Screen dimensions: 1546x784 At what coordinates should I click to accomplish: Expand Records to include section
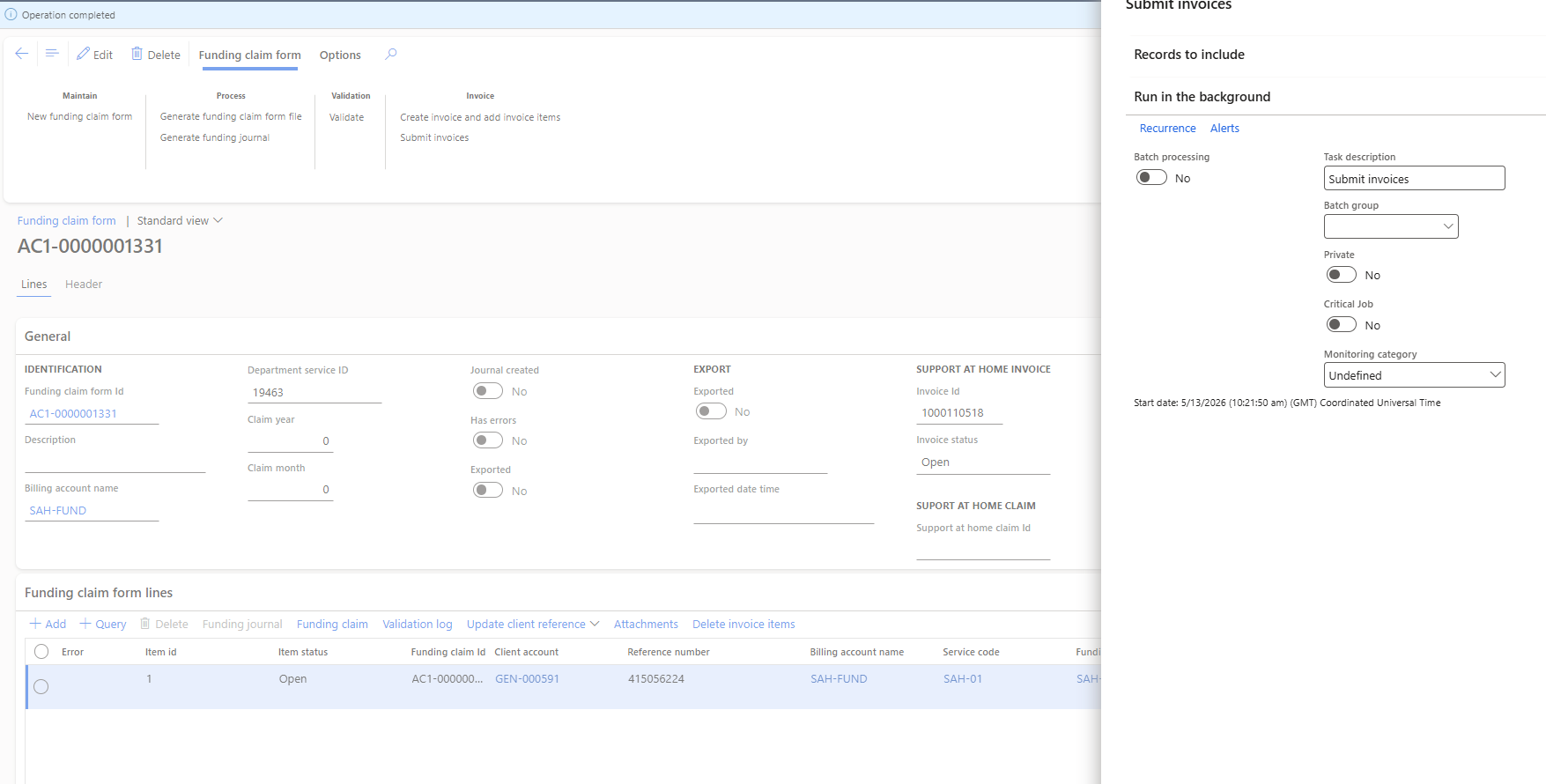pos(1189,55)
